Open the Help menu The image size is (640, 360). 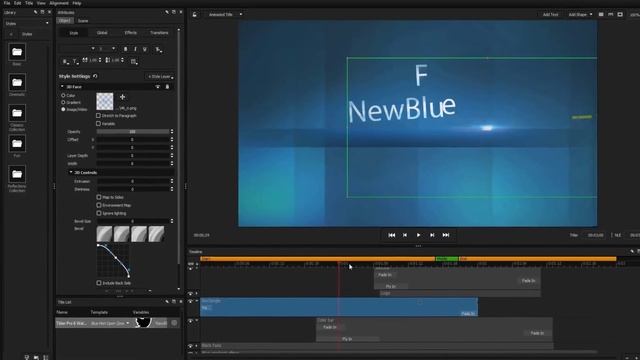[x=76, y=3]
